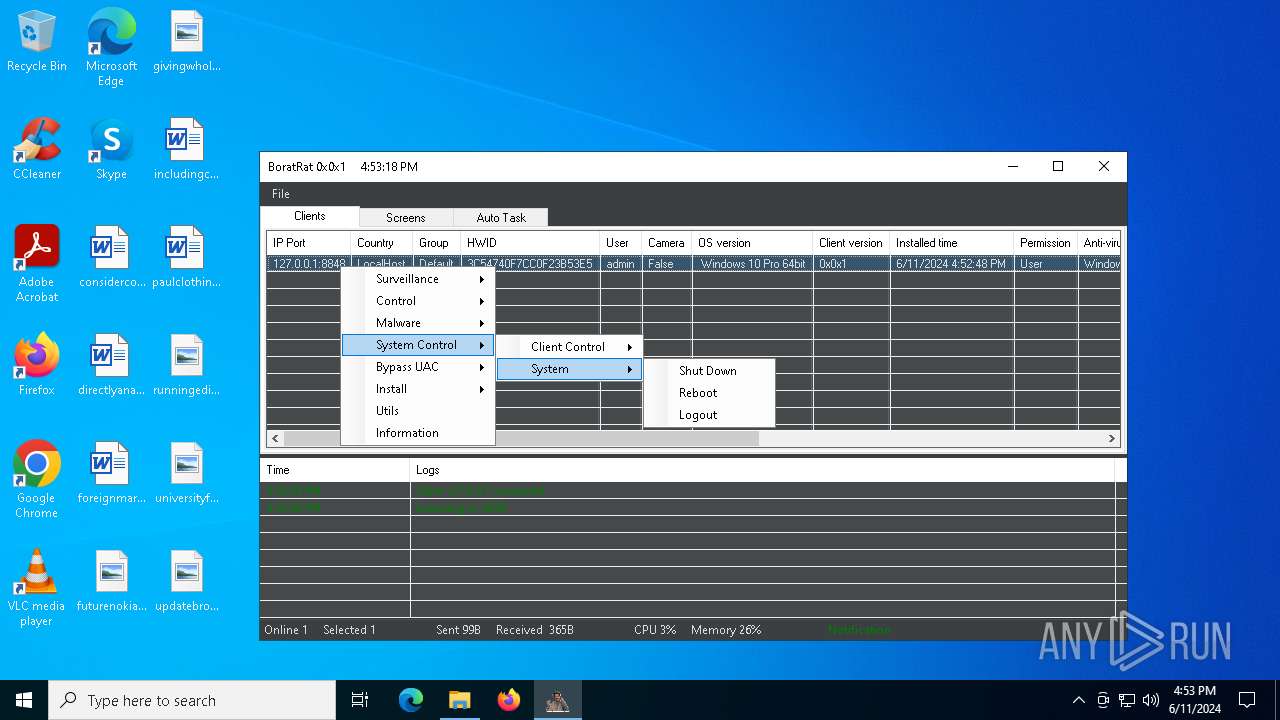Select the futurenokia... image file icon

(x=111, y=582)
